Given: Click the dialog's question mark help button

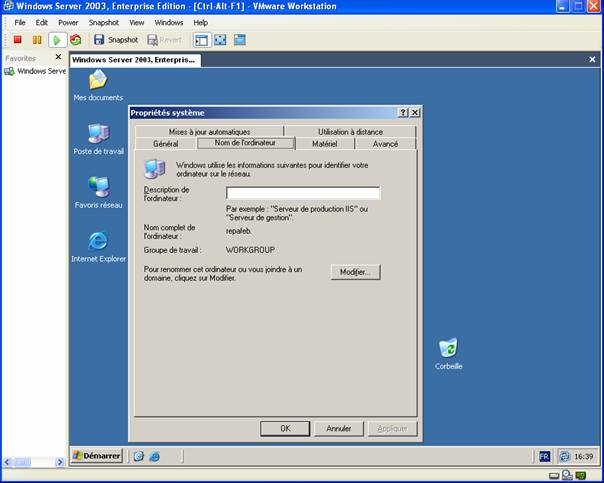Looking at the screenshot, I should coord(403,112).
